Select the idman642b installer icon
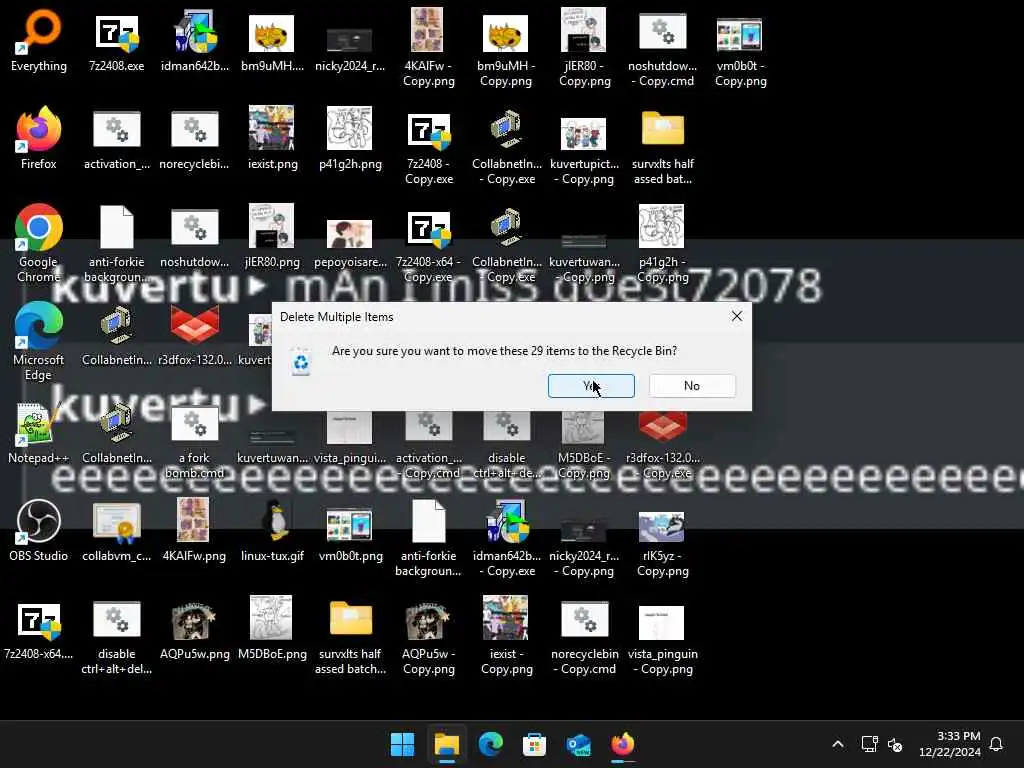This screenshot has width=1024, height=768. pyautogui.click(x=195, y=41)
